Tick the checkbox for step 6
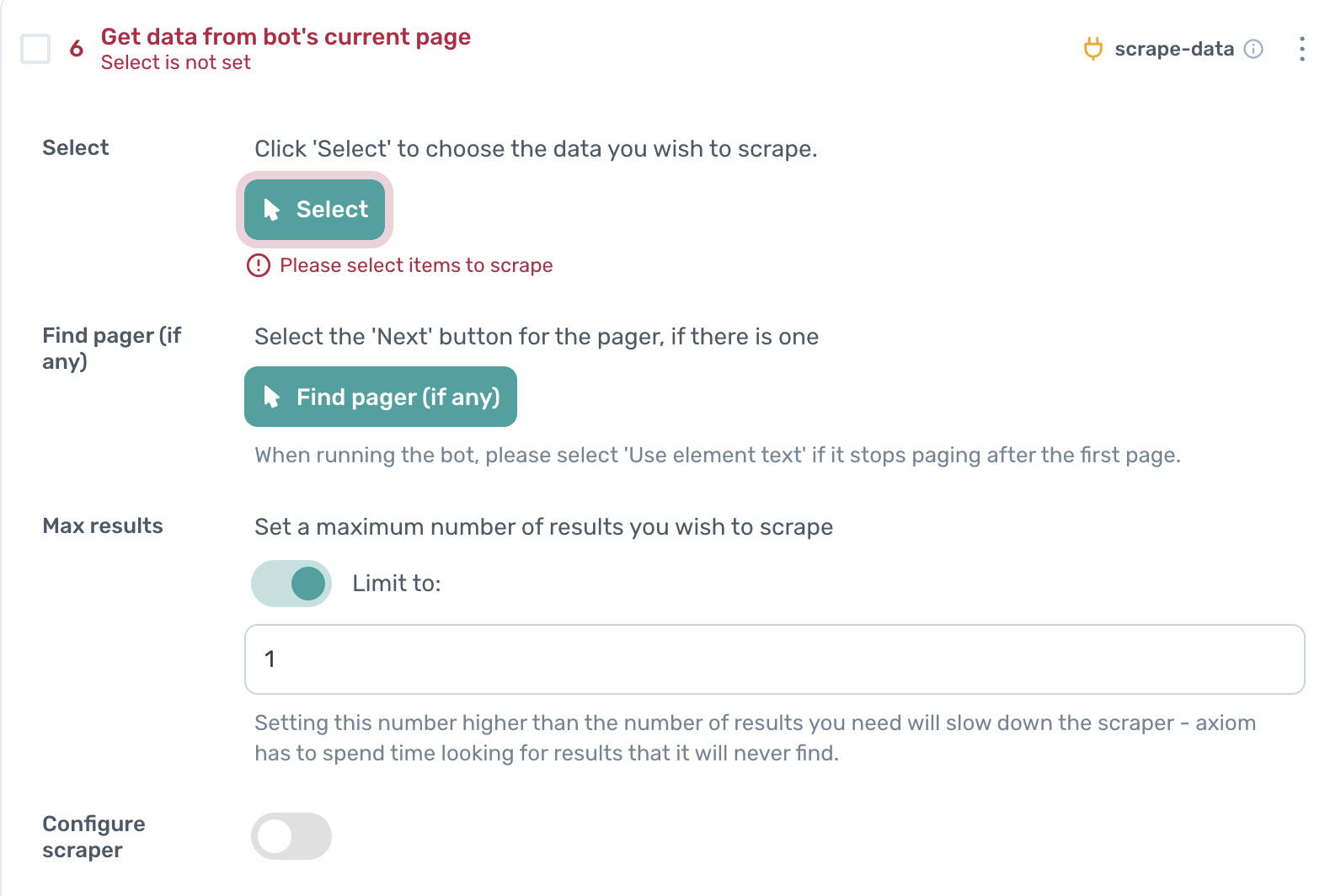This screenshot has height=896, width=1341. (35, 49)
